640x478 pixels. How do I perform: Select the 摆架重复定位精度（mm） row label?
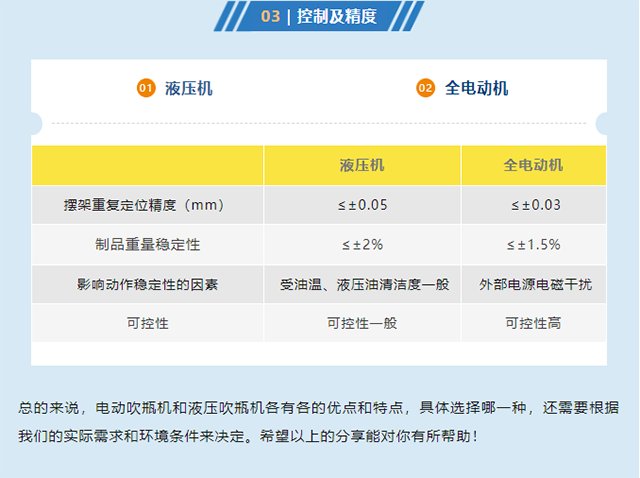[148, 205]
